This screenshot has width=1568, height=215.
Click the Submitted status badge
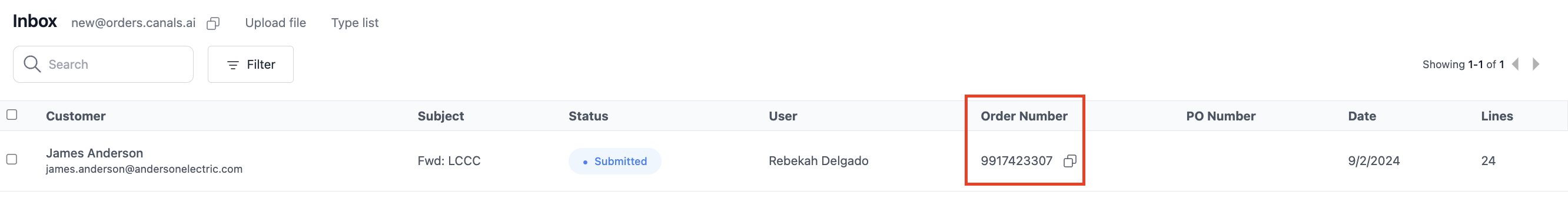click(615, 161)
